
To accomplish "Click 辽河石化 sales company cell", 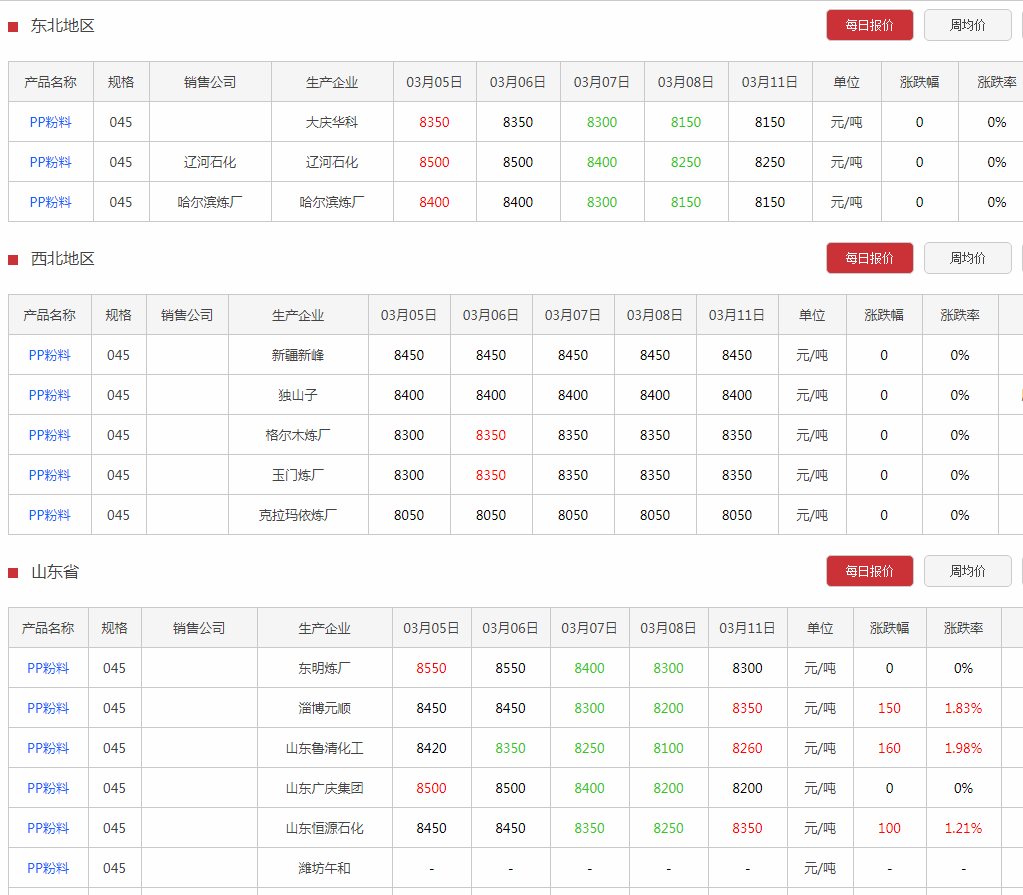I will [x=210, y=162].
